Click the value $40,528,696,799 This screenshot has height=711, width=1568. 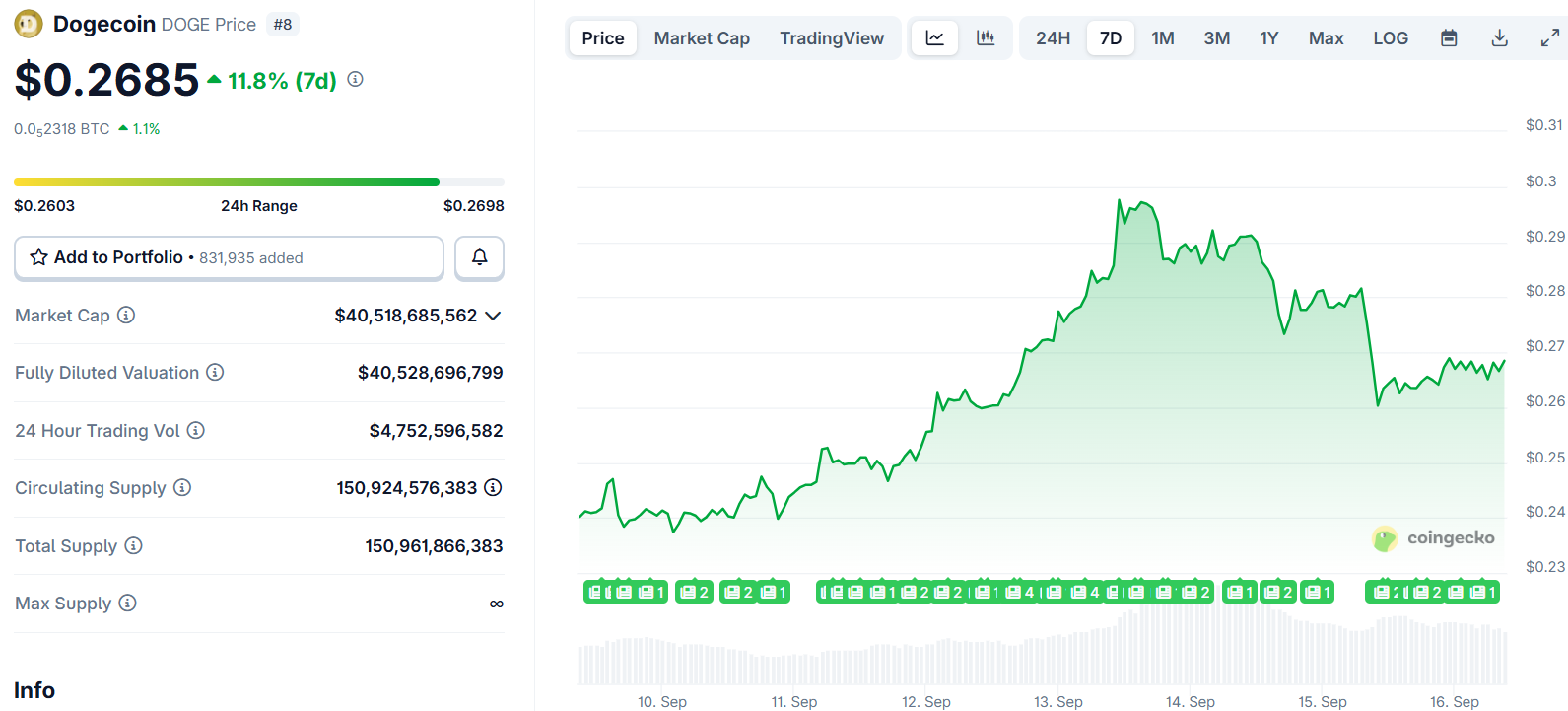[x=431, y=373]
